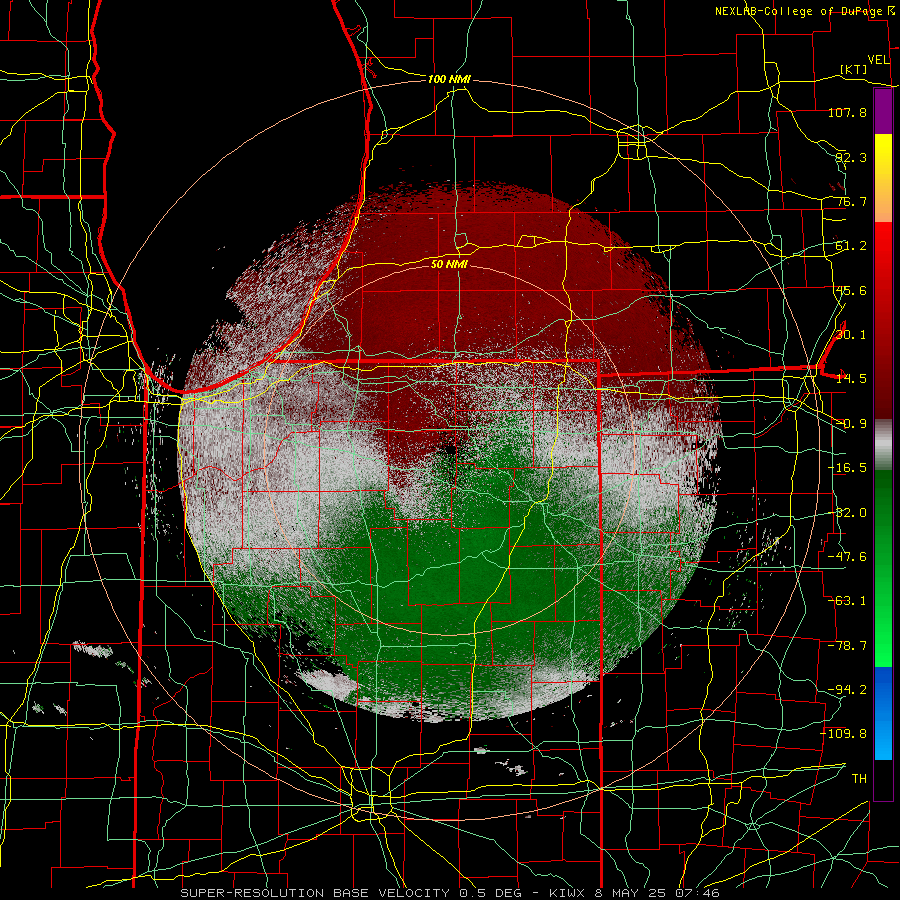Click the 30.1 velocity scale label
The height and width of the screenshot is (900, 900).
click(851, 335)
